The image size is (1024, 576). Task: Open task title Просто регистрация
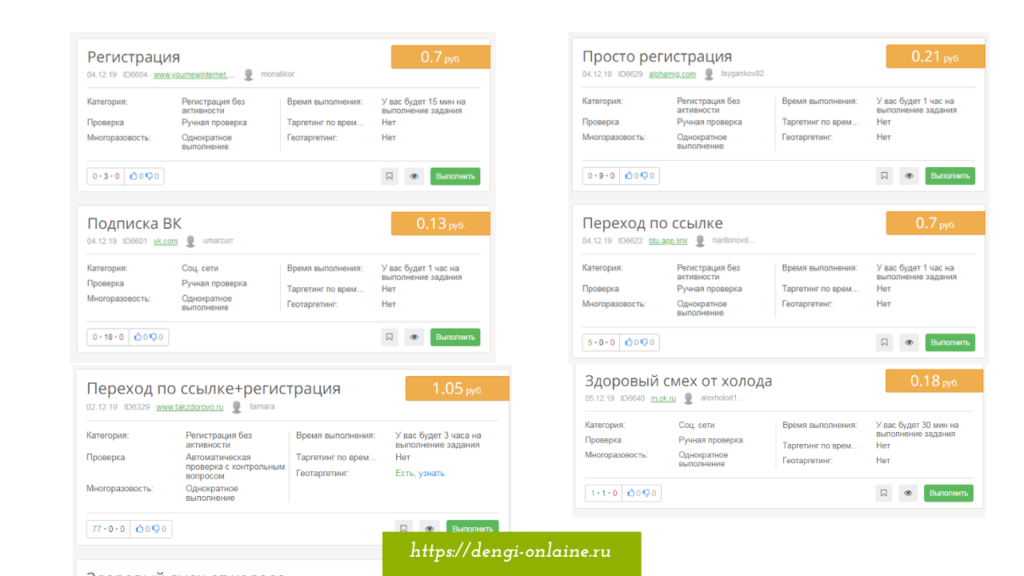point(657,56)
